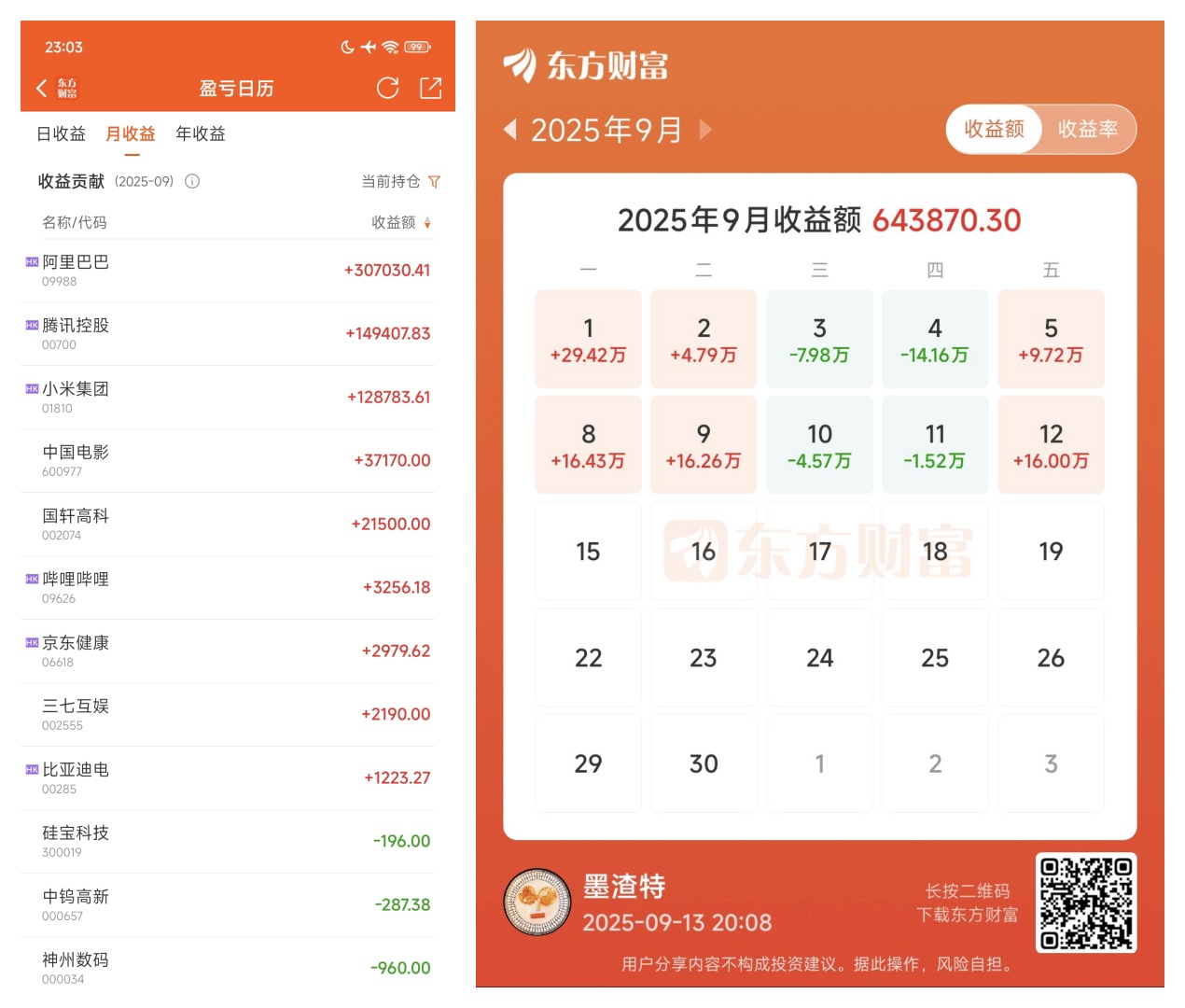Tap the airplane mode icon

[x=369, y=47]
